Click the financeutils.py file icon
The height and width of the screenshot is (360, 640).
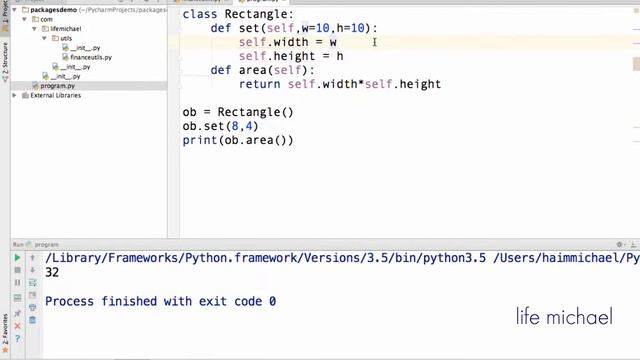(x=65, y=57)
